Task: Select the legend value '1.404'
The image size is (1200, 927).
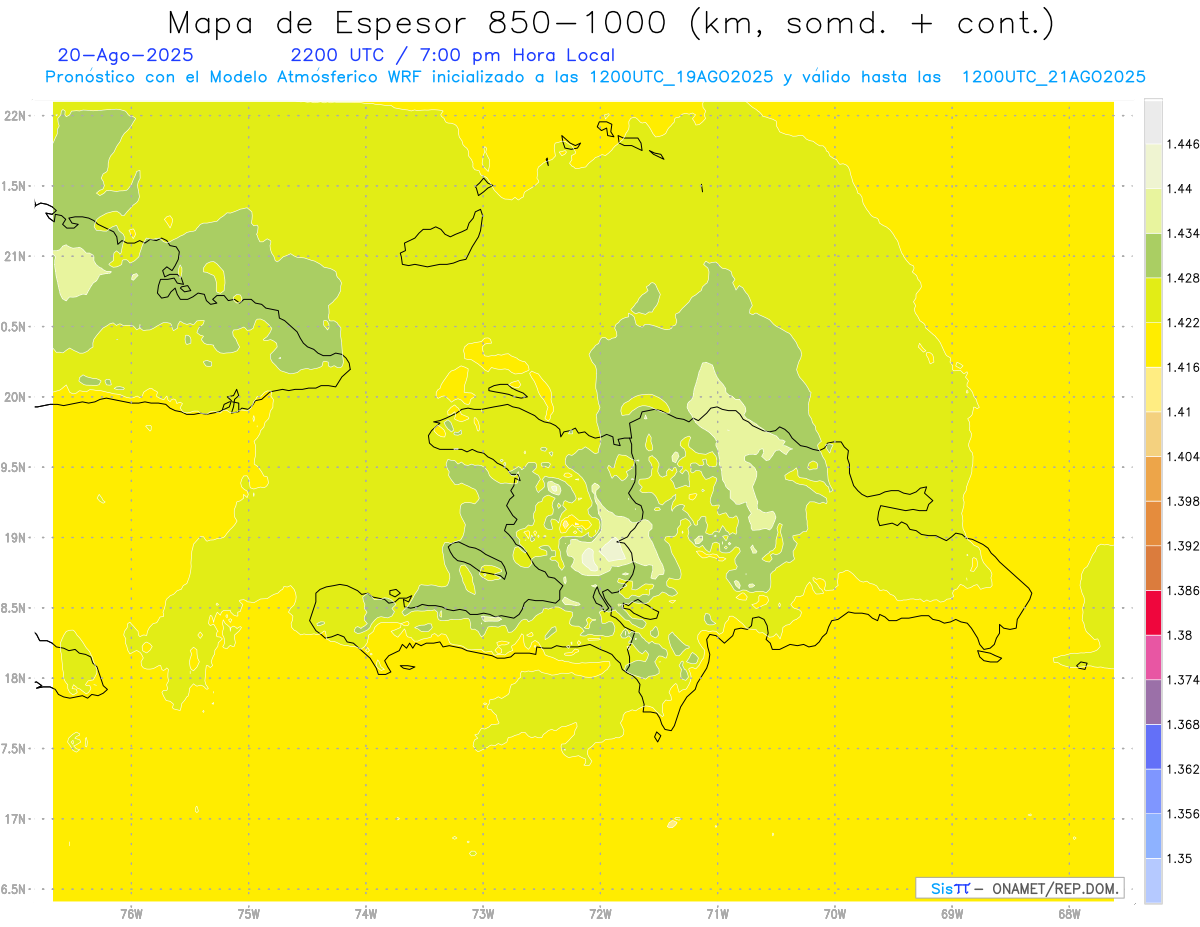Action: pos(1181,456)
